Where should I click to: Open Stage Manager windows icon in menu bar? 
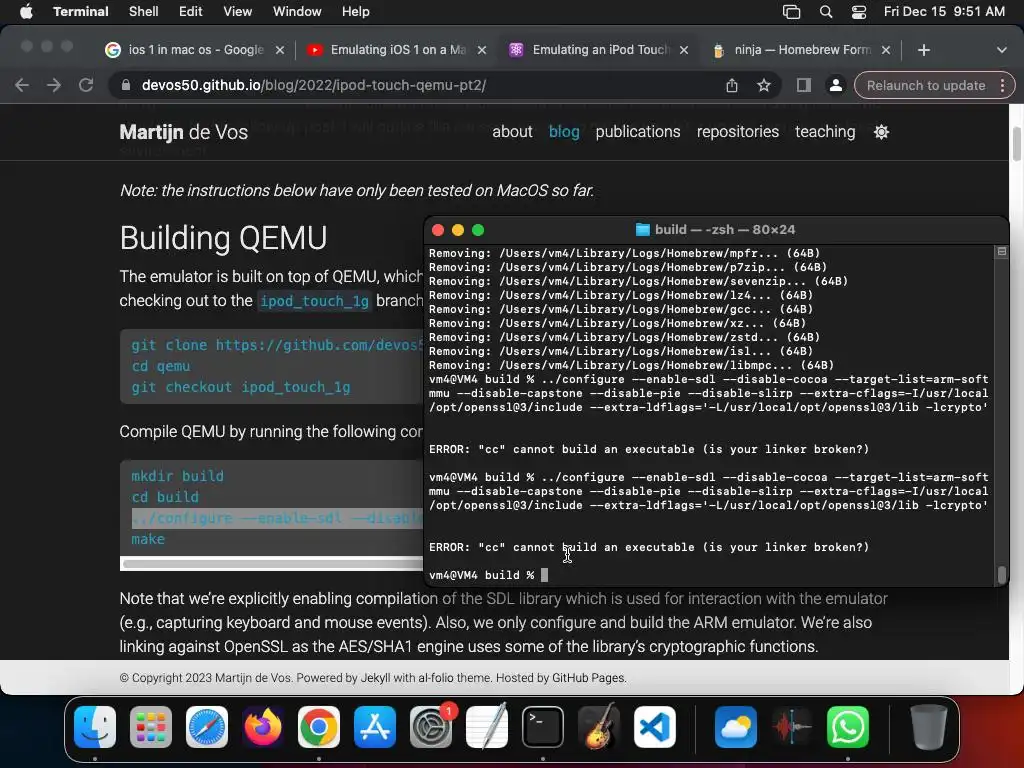(792, 11)
